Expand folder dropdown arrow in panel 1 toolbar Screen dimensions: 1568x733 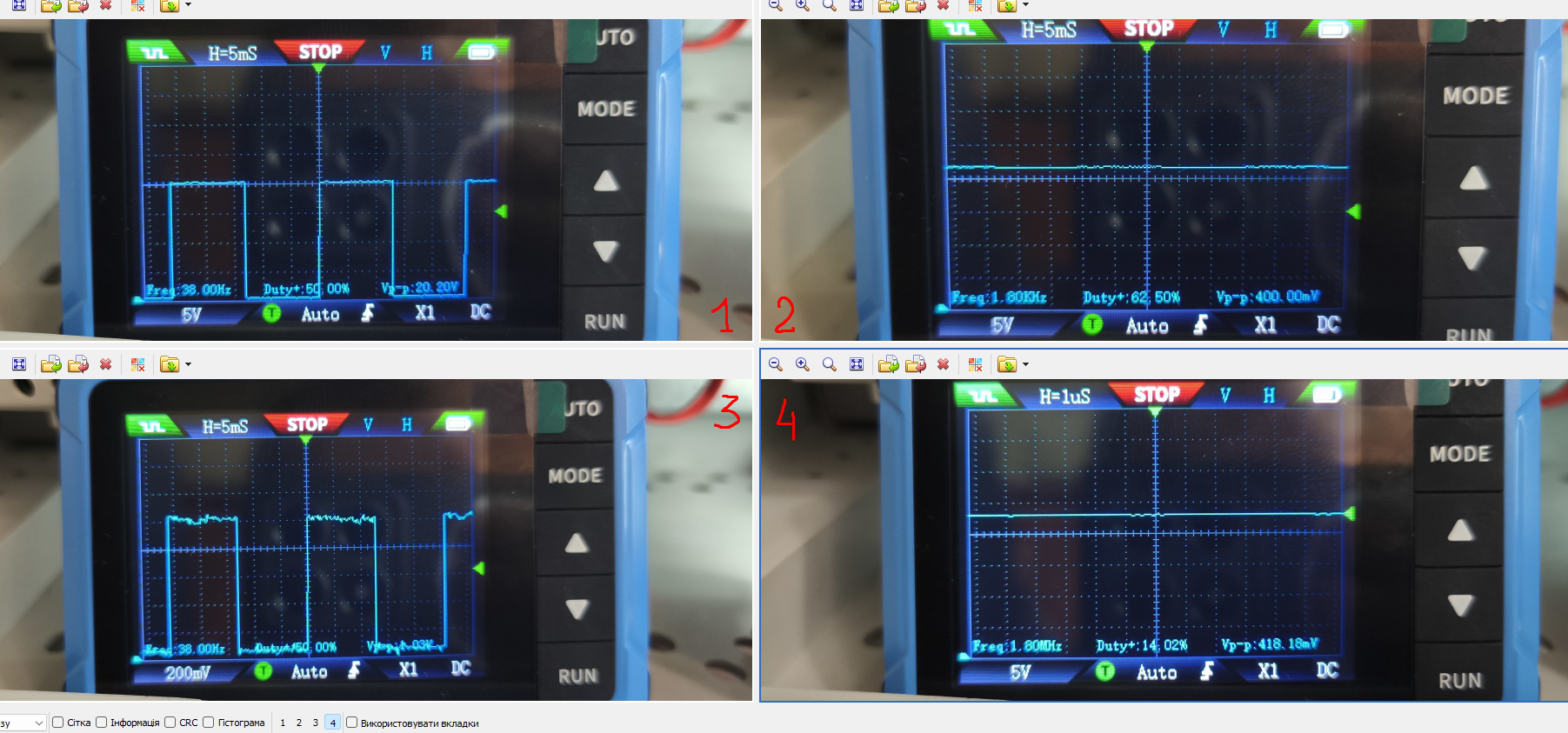(x=188, y=5)
